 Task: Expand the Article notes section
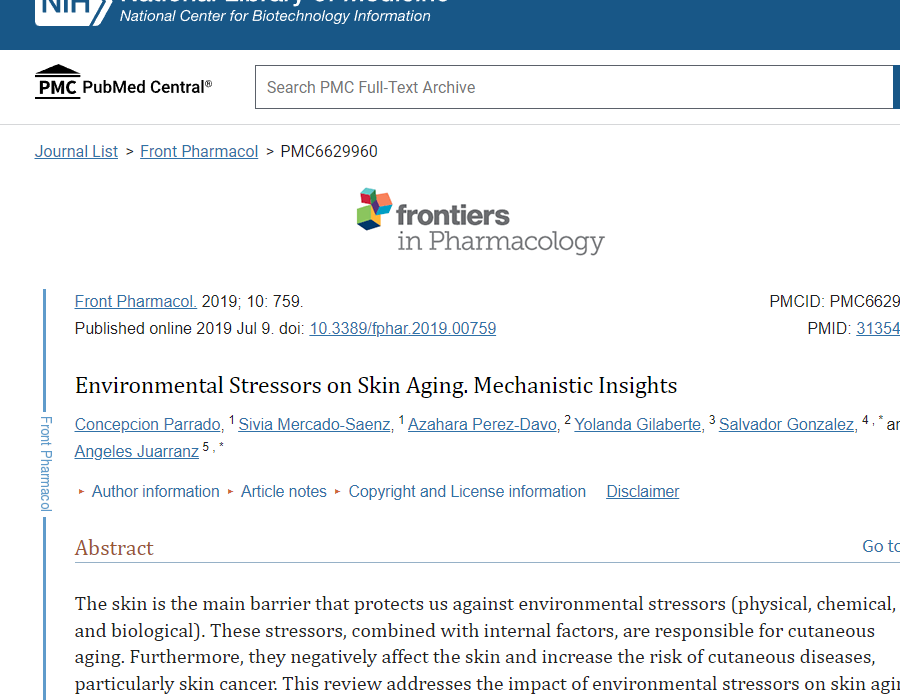pyautogui.click(x=283, y=492)
